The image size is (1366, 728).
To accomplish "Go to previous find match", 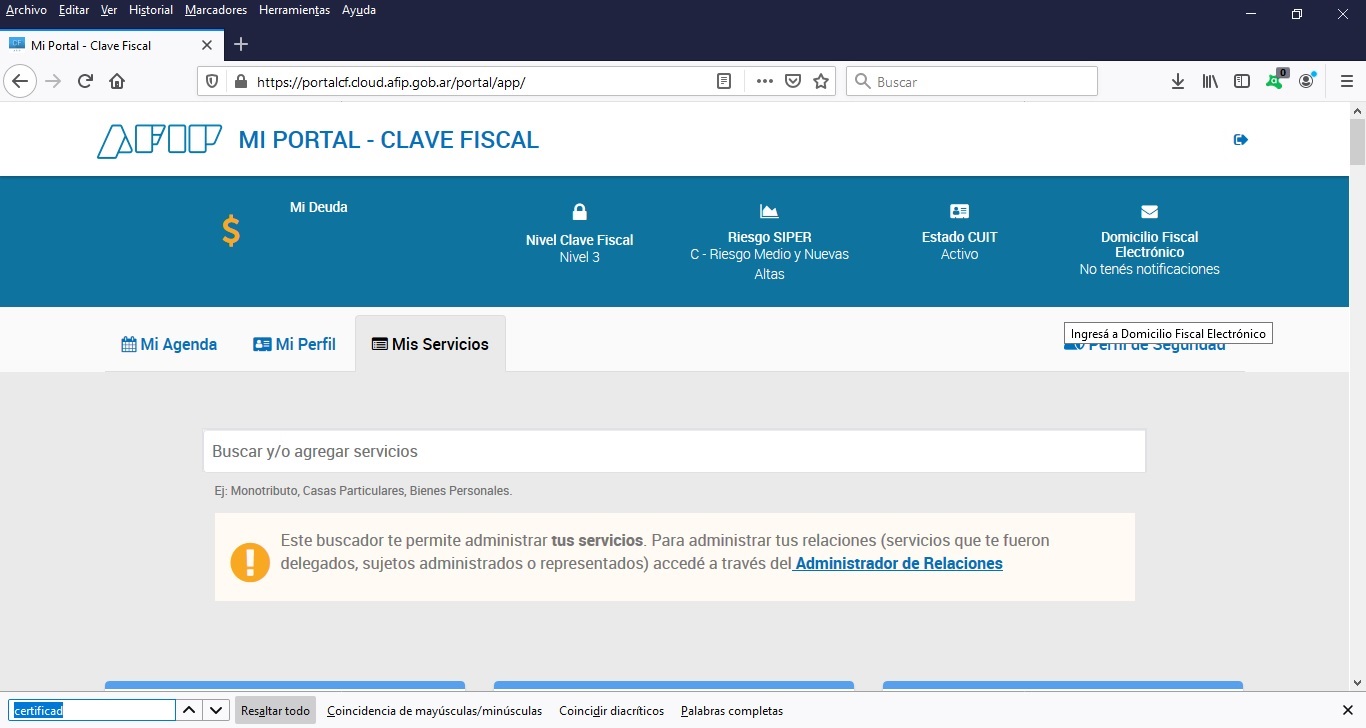I will point(189,711).
